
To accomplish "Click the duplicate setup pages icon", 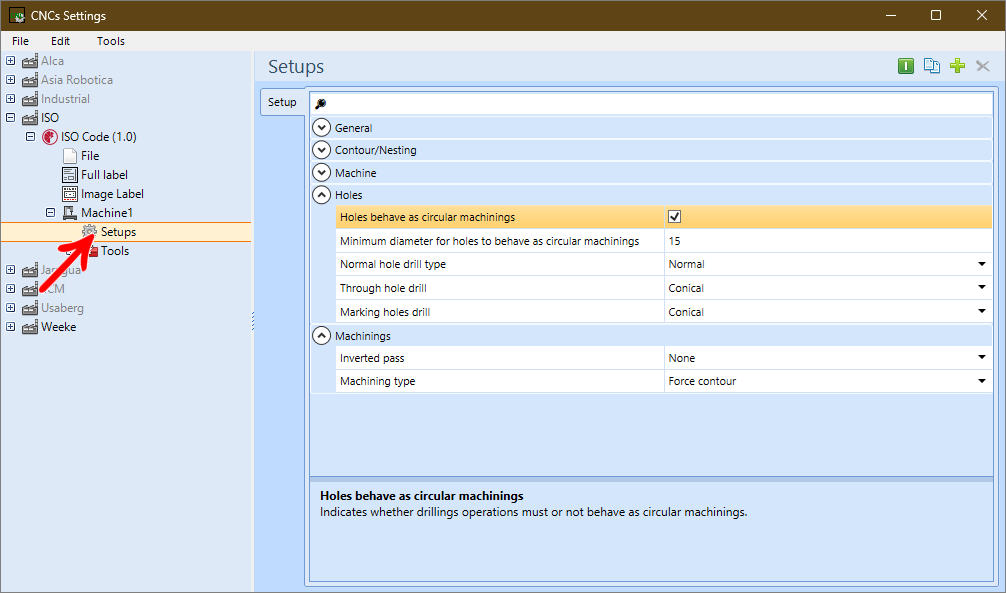I will point(932,66).
